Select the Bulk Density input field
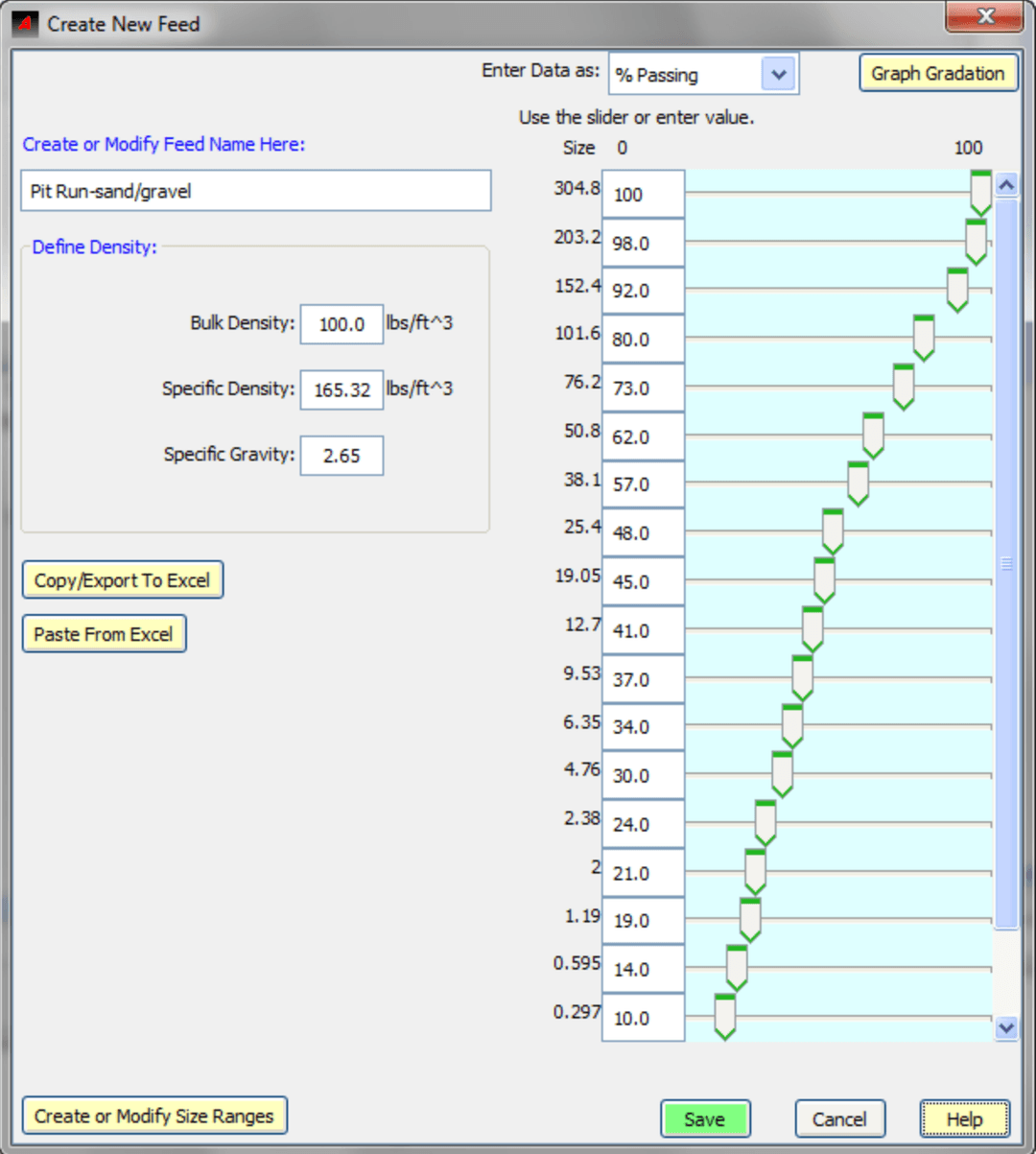 tap(341, 324)
